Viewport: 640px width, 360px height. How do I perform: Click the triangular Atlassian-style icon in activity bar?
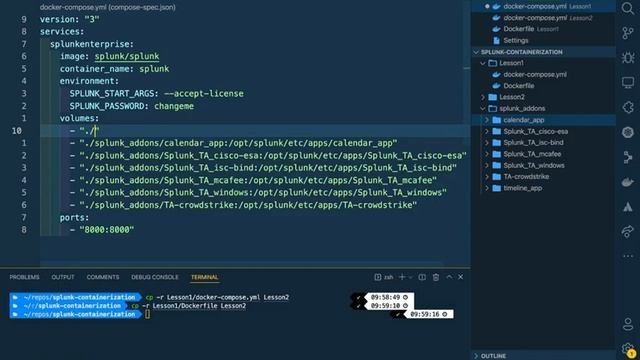628,207
